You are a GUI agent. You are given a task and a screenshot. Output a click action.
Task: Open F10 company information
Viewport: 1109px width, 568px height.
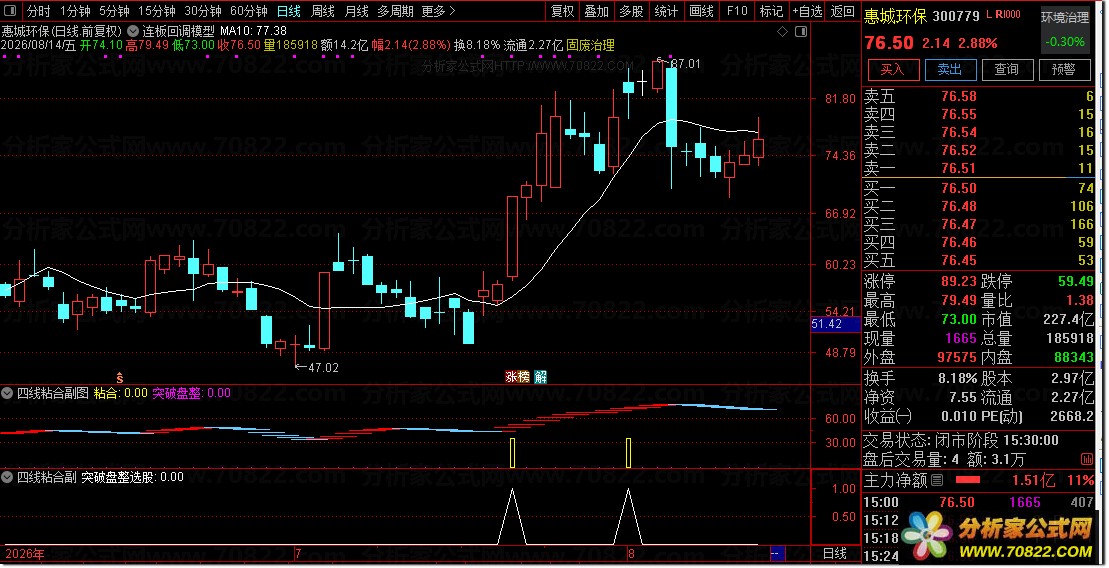(x=736, y=11)
